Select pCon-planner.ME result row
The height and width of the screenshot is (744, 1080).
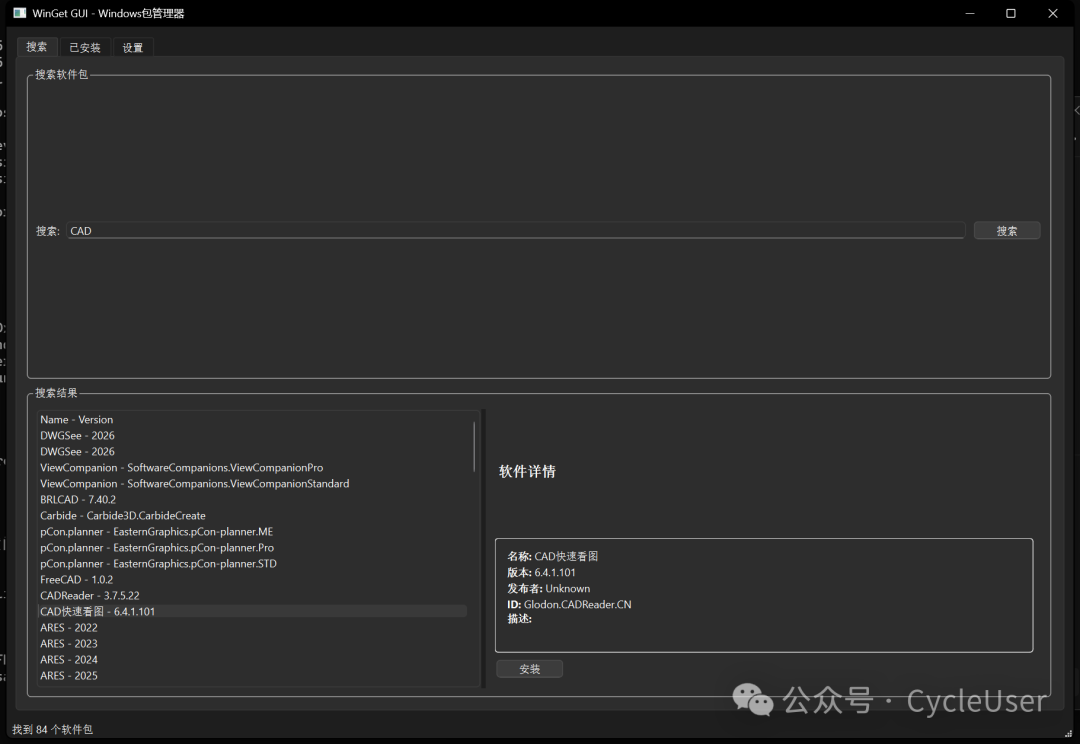coord(253,532)
